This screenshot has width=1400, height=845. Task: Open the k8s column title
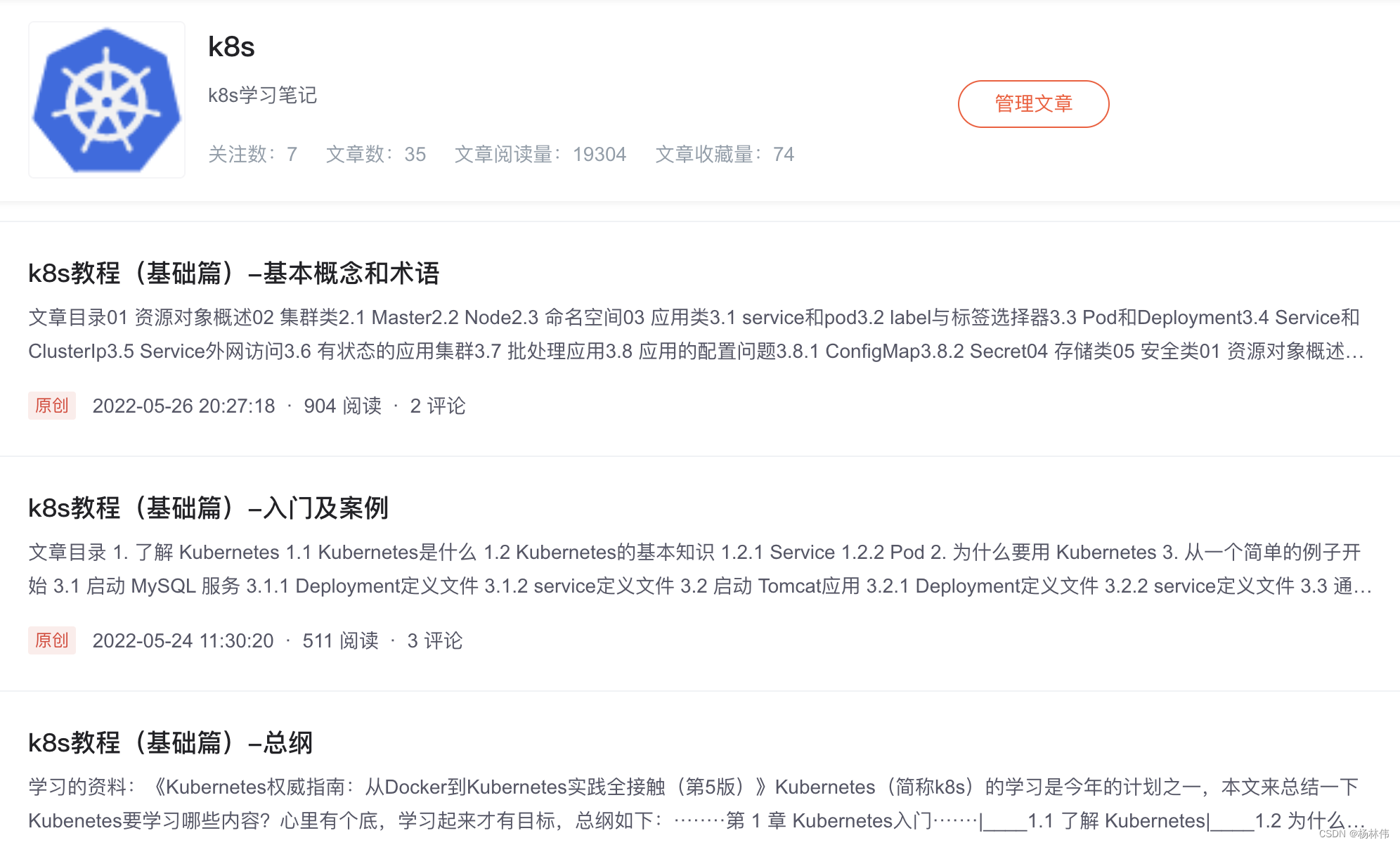point(231,47)
